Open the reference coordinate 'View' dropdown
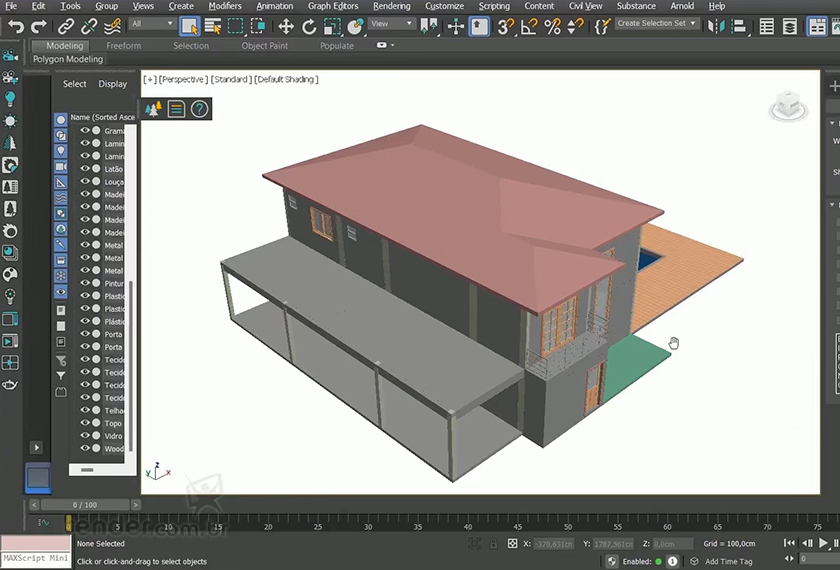Screen dimensions: 840x570 (392, 24)
